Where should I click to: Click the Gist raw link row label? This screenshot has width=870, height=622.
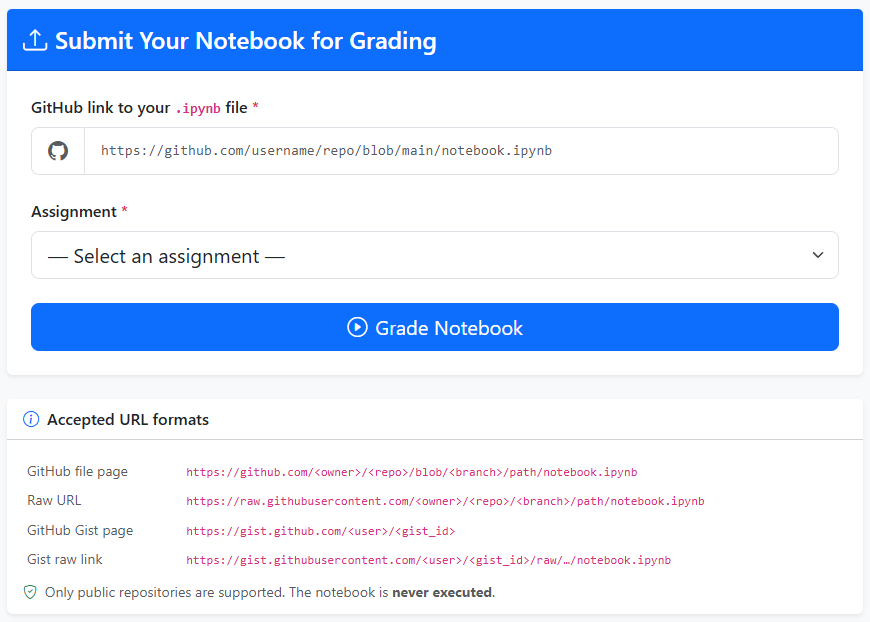[x=64, y=559]
